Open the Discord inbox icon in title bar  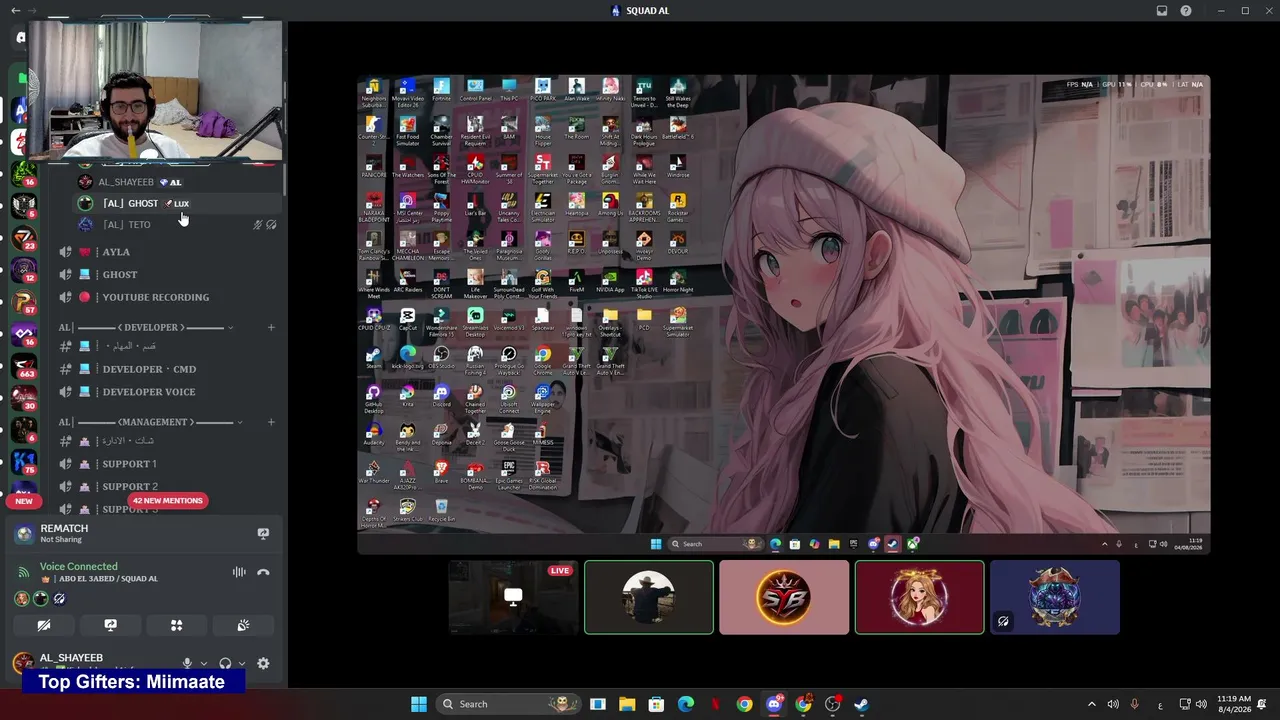(1162, 11)
